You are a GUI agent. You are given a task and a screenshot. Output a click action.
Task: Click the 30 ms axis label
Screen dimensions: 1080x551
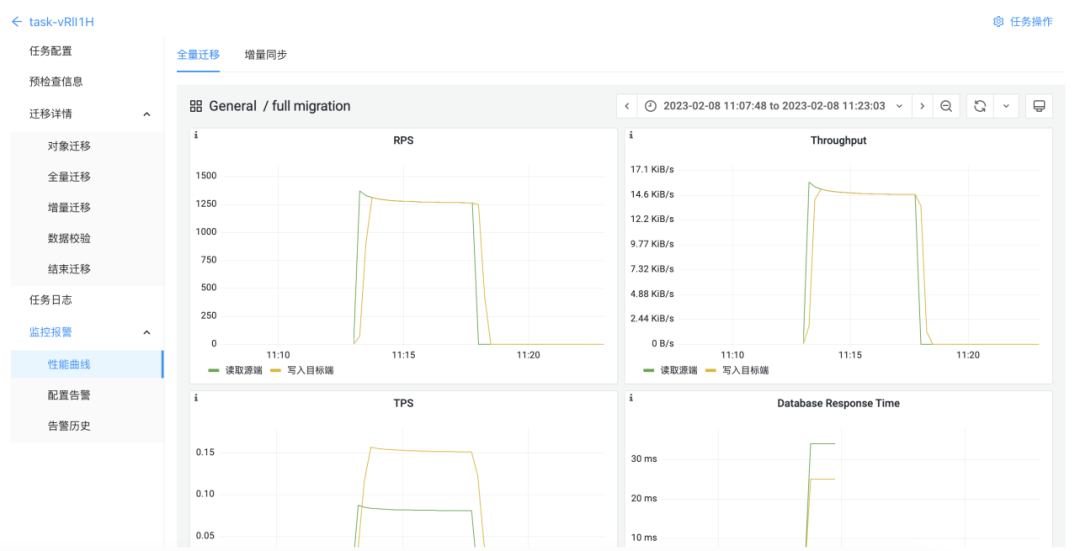pos(644,459)
